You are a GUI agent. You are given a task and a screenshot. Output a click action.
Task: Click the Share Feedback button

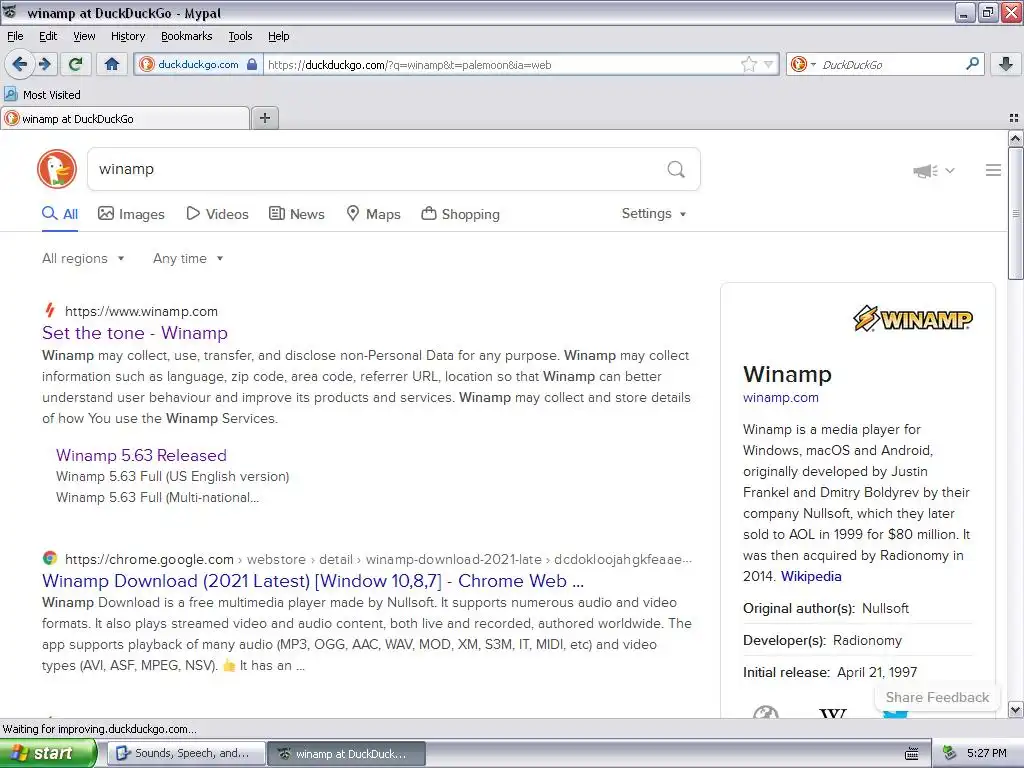(937, 697)
